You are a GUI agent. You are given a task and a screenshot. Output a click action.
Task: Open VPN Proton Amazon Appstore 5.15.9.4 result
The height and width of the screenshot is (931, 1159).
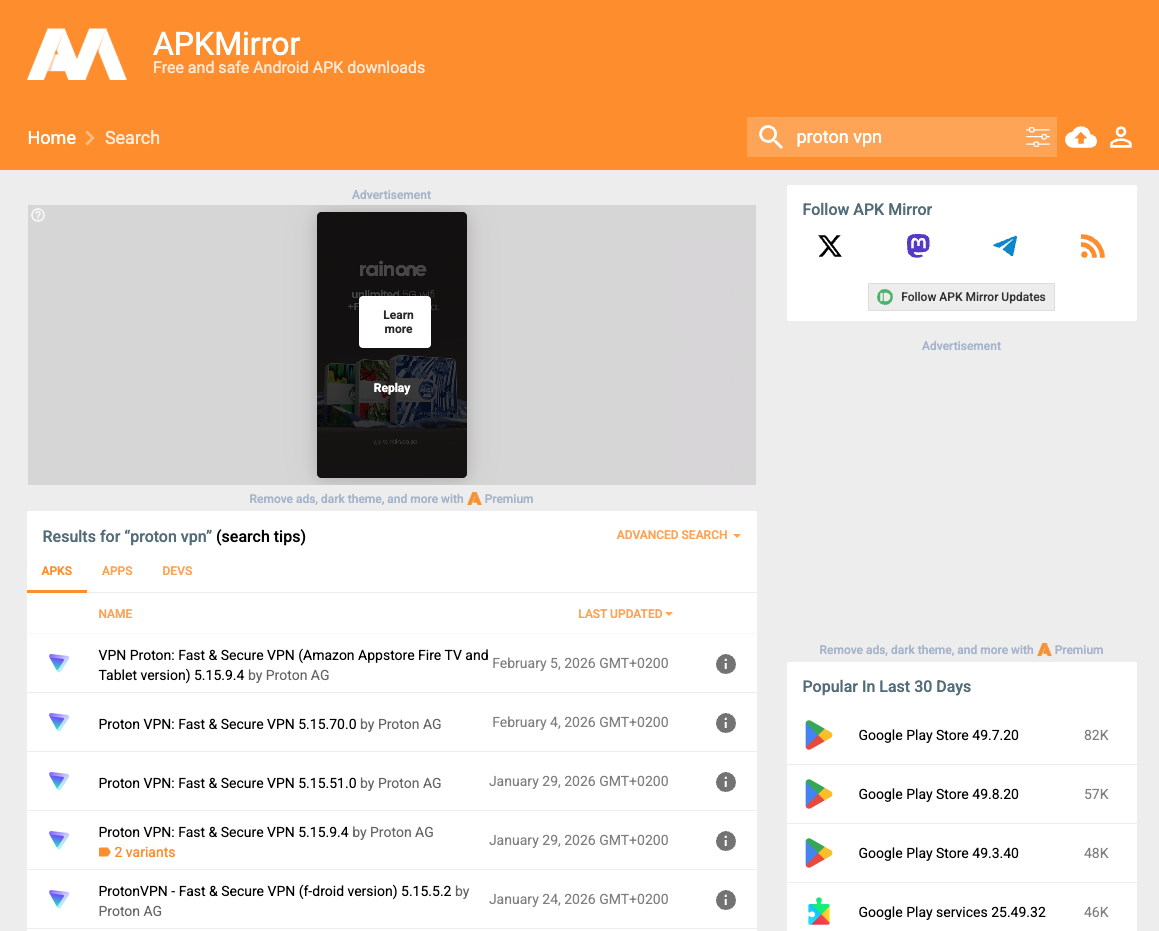293,665
